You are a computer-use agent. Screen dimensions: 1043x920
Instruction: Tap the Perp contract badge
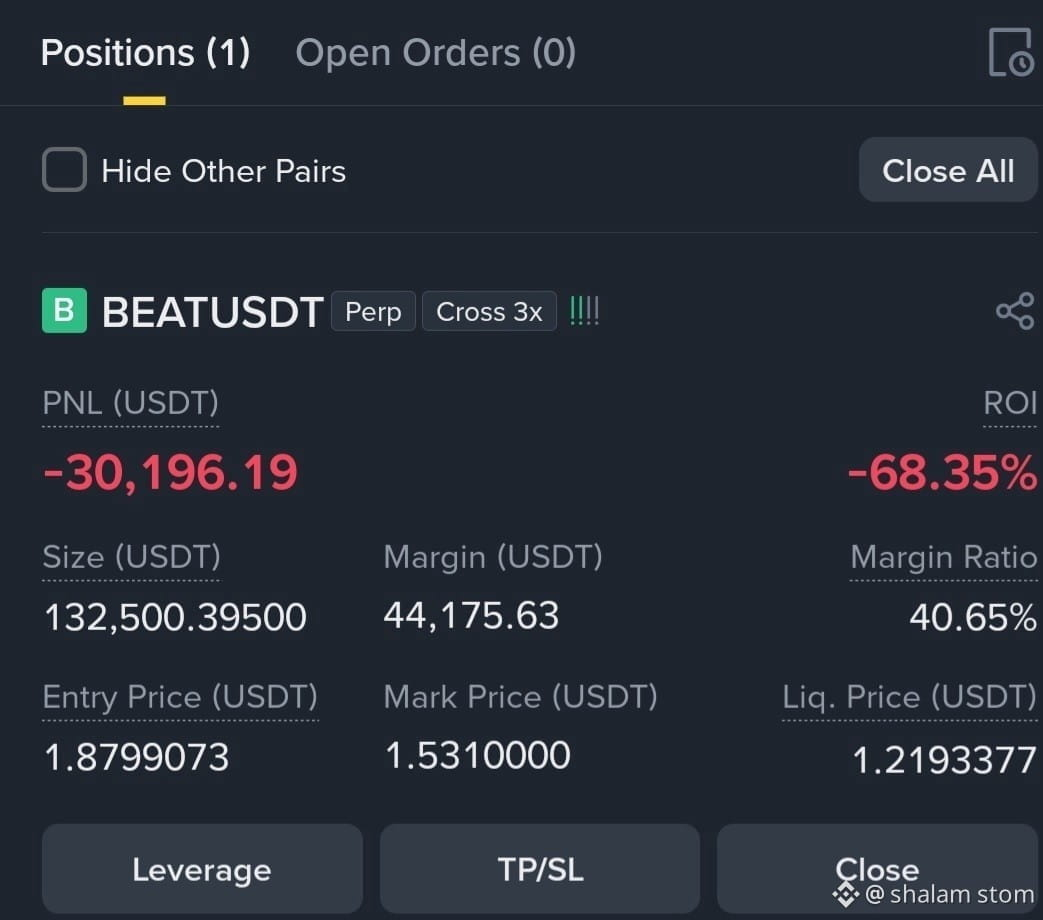pos(373,311)
